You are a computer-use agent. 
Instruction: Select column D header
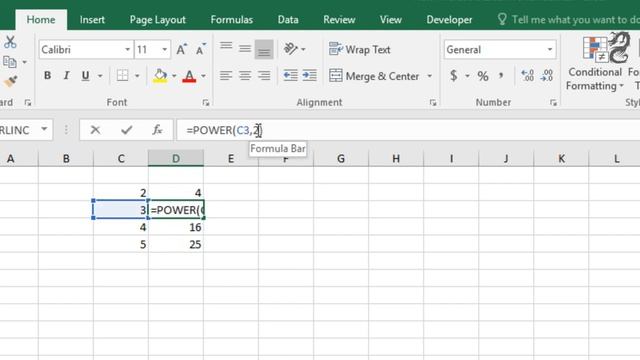(x=176, y=158)
